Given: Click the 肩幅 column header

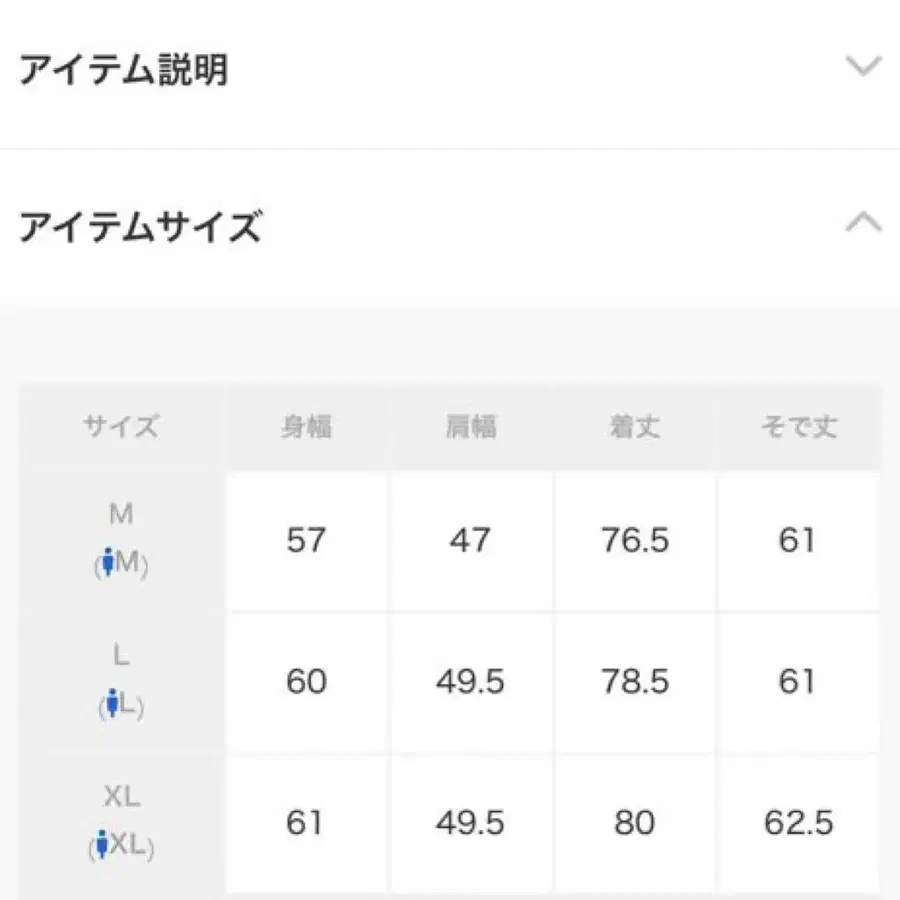Looking at the screenshot, I should click(x=470, y=427).
